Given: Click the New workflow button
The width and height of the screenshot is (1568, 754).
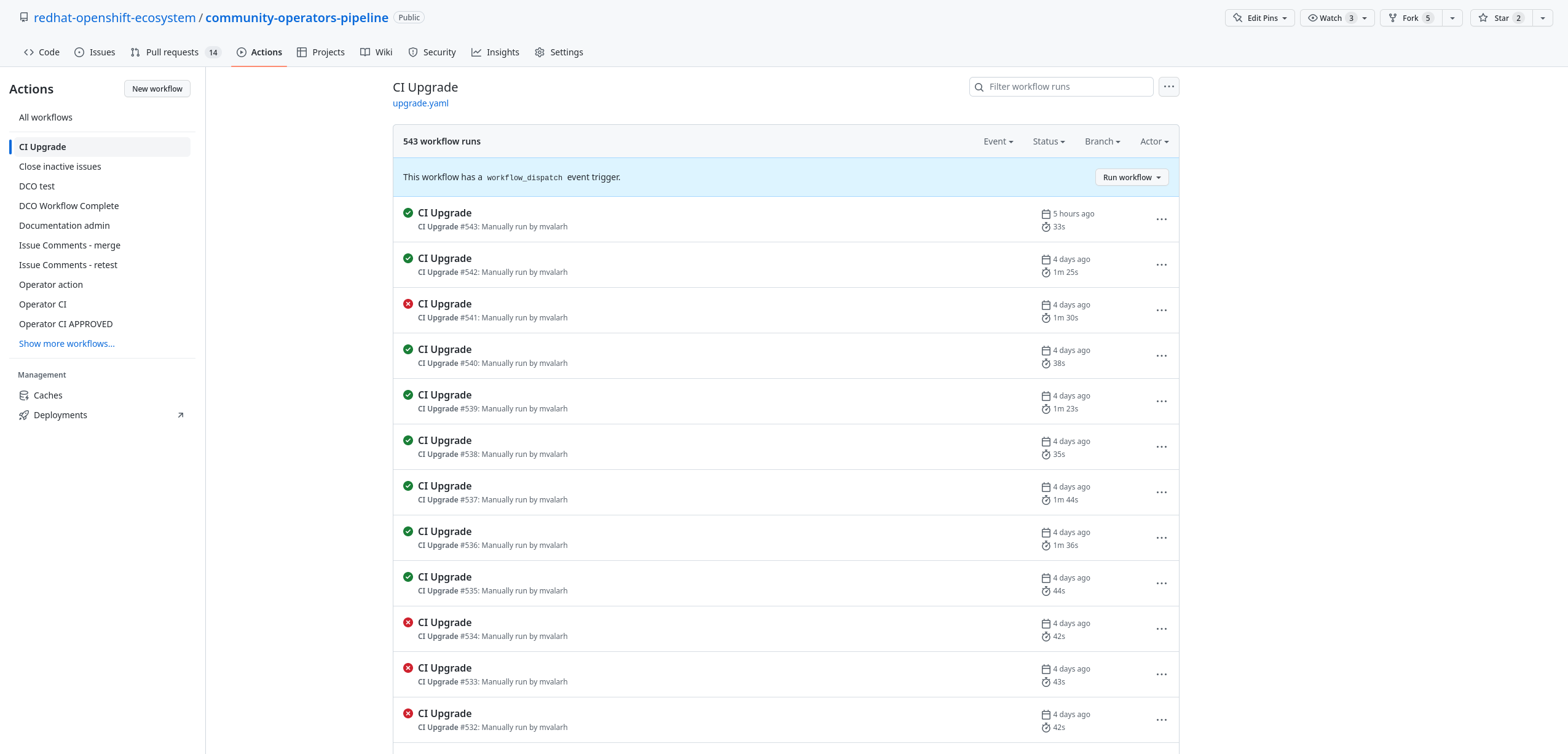Looking at the screenshot, I should (x=157, y=89).
